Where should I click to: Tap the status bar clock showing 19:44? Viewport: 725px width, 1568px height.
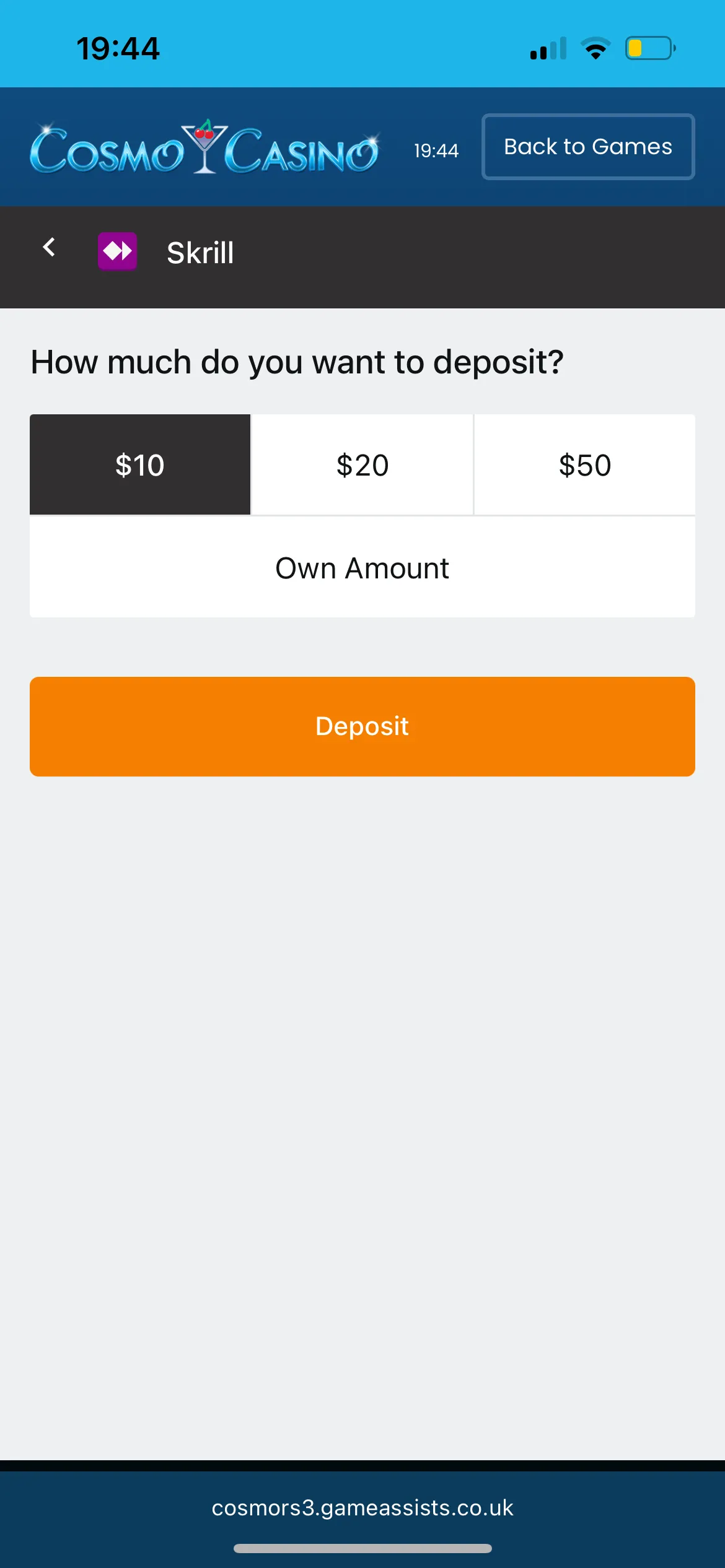[118, 48]
